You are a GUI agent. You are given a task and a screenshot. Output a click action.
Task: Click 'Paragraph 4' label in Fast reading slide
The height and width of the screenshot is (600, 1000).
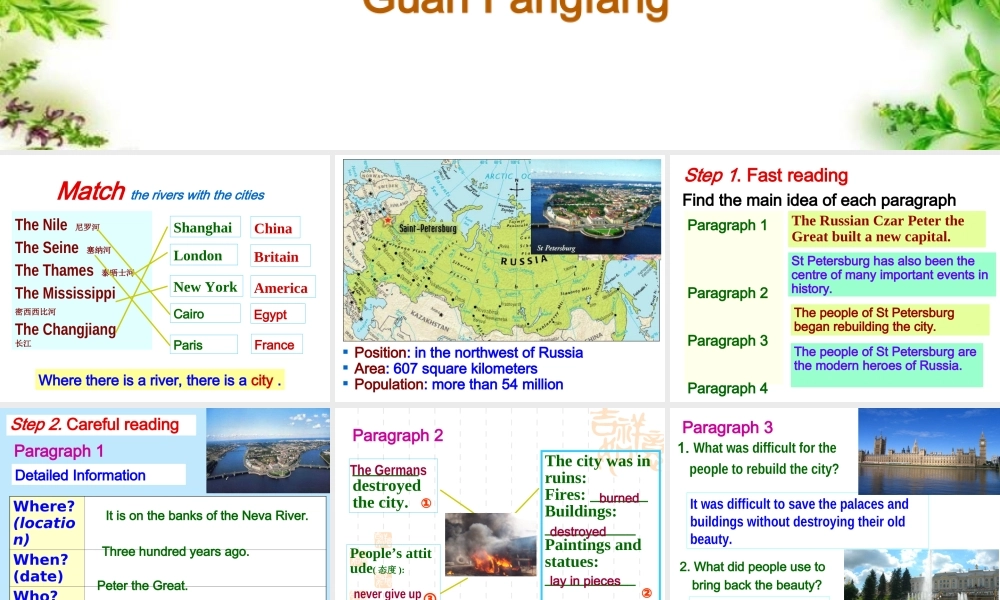[727, 388]
